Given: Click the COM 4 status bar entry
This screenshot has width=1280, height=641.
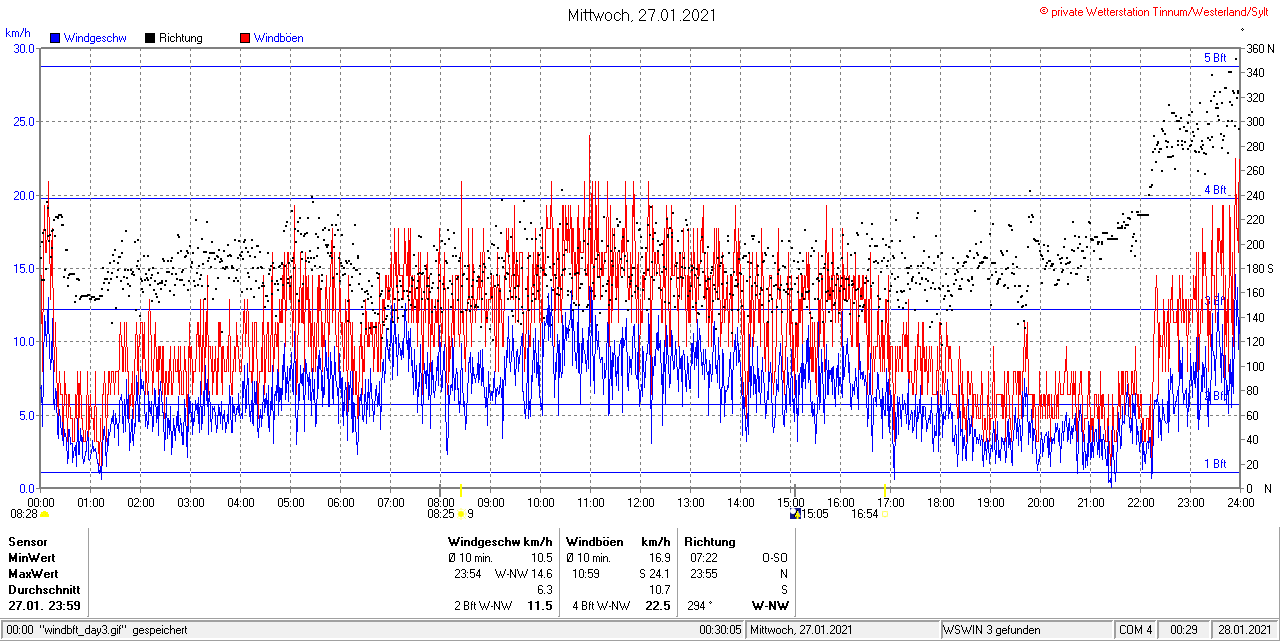Looking at the screenshot, I should [1136, 630].
